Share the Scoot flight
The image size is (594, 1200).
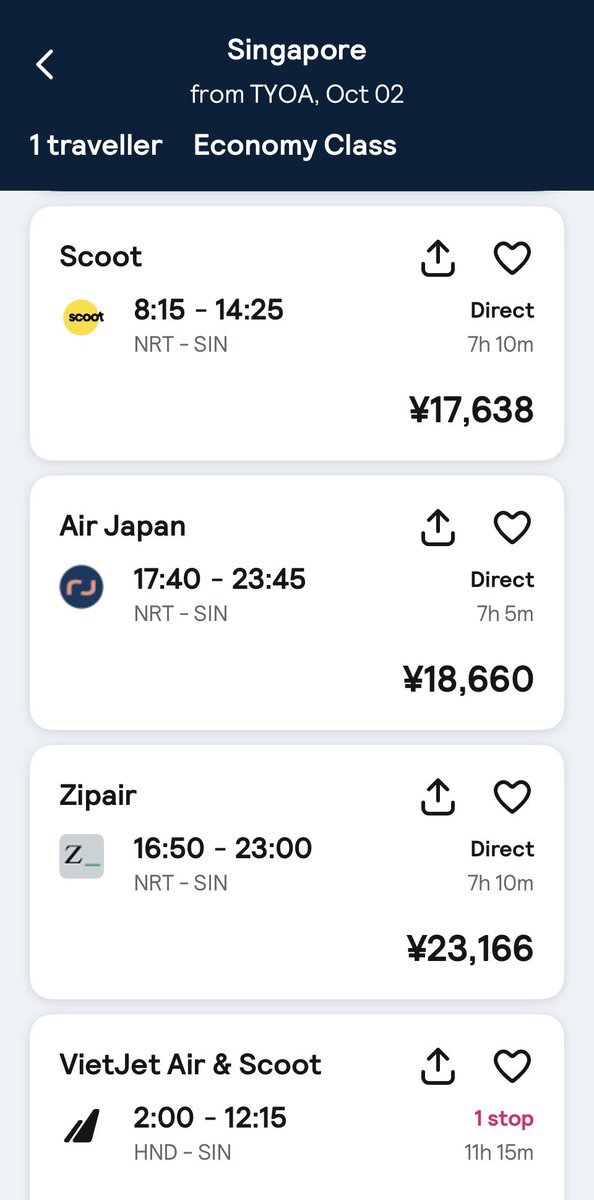437,258
